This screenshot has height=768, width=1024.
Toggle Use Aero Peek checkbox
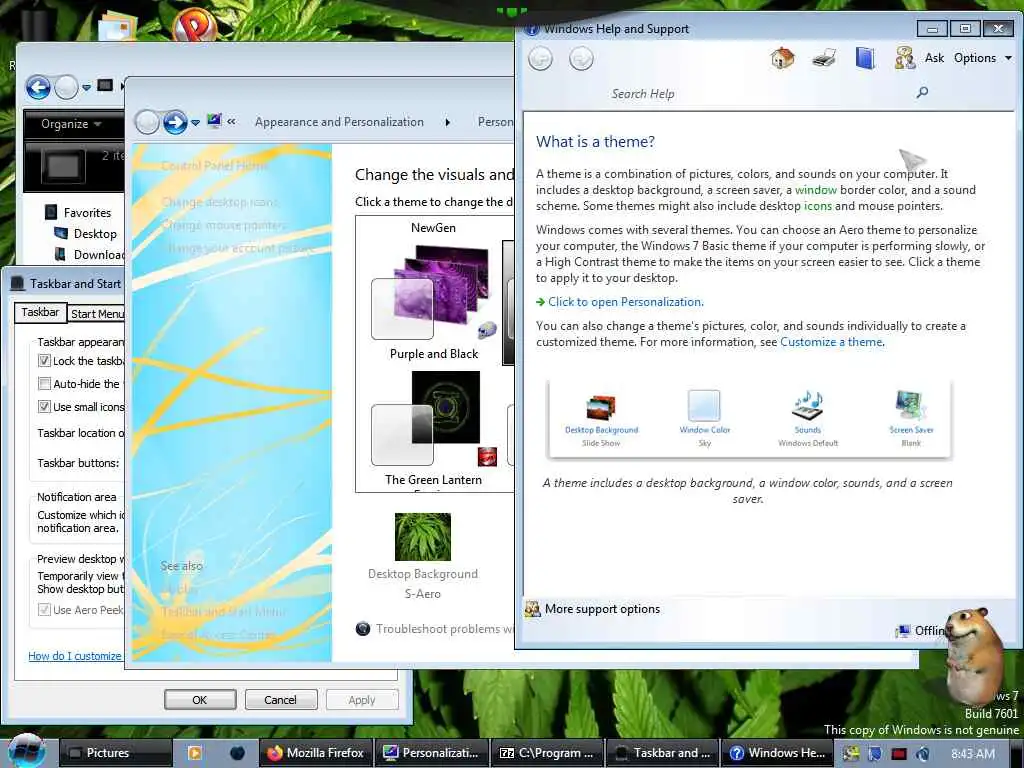pyautogui.click(x=44, y=609)
